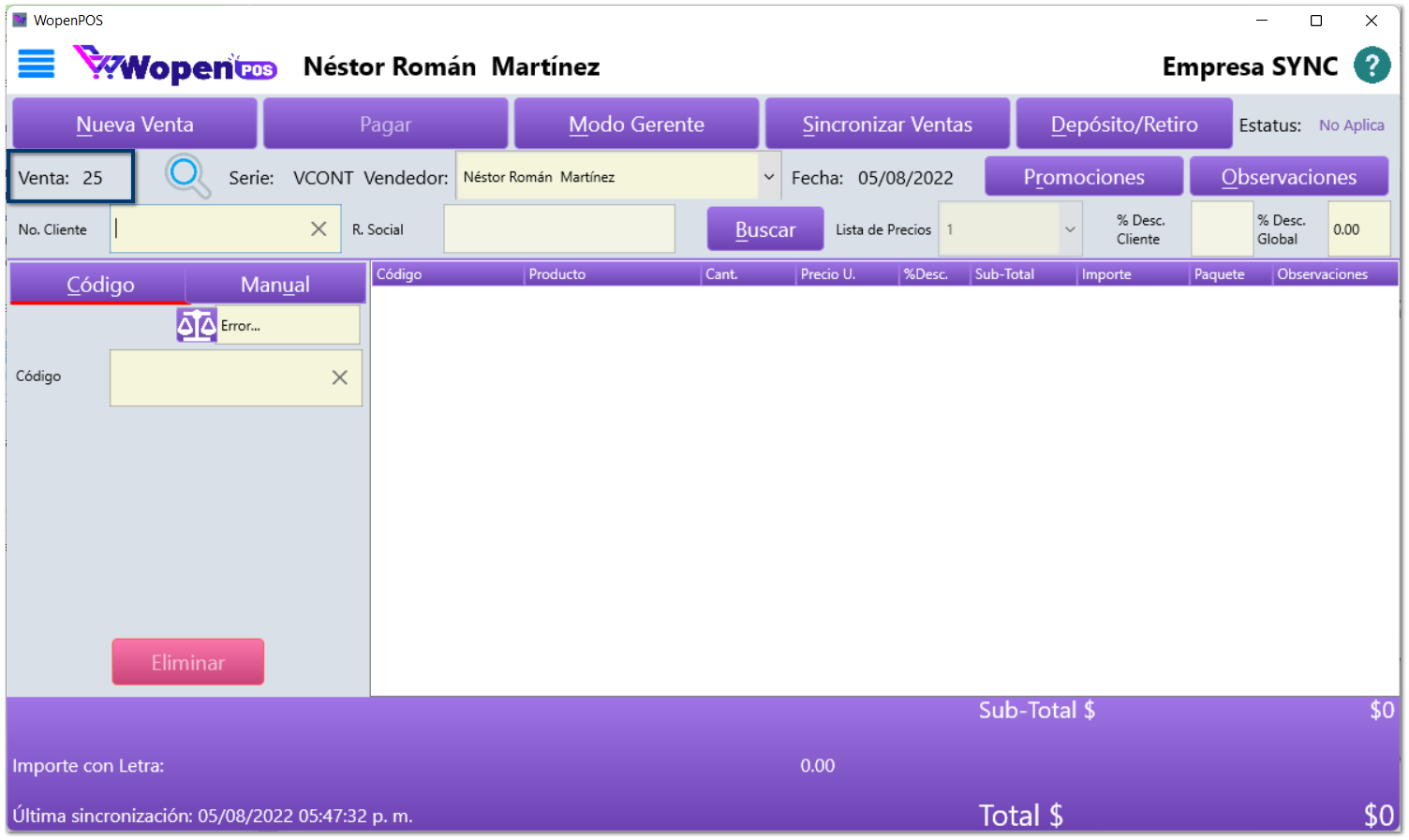
Task: Click the weighing scale icon
Action: point(197,325)
